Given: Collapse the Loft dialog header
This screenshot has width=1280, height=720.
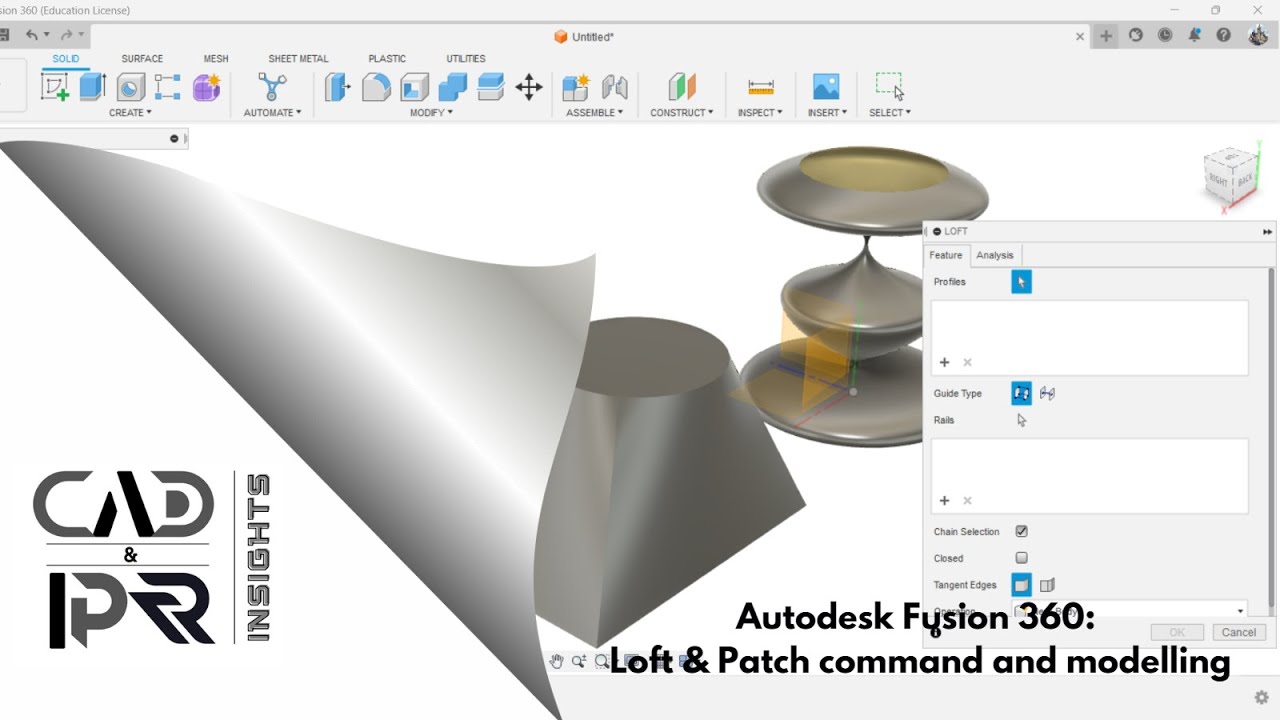Looking at the screenshot, I should (x=936, y=231).
